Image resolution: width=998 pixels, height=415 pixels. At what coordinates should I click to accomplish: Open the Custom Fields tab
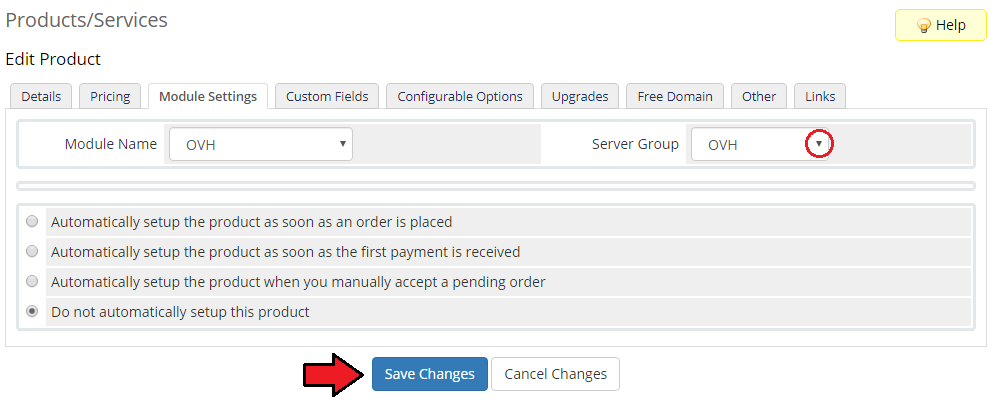pyautogui.click(x=327, y=96)
